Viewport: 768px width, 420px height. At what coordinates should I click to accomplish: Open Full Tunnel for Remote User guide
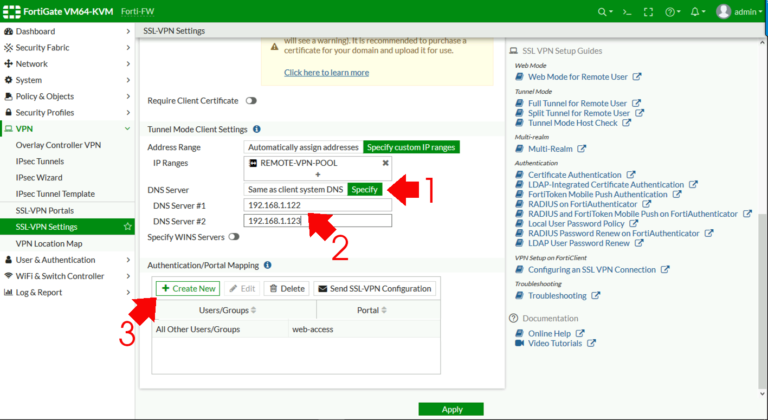click(577, 103)
